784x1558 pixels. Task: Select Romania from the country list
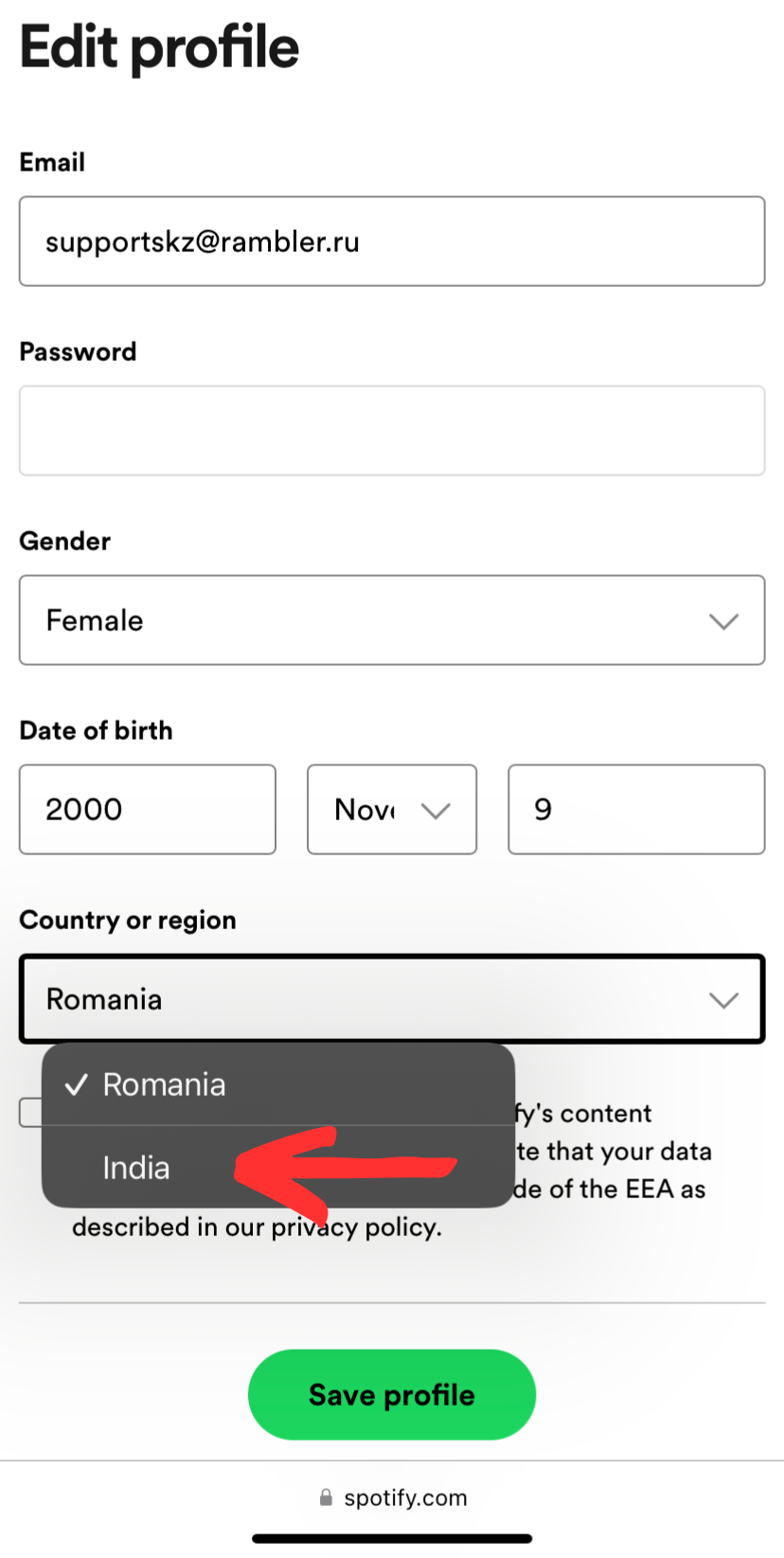[165, 1084]
